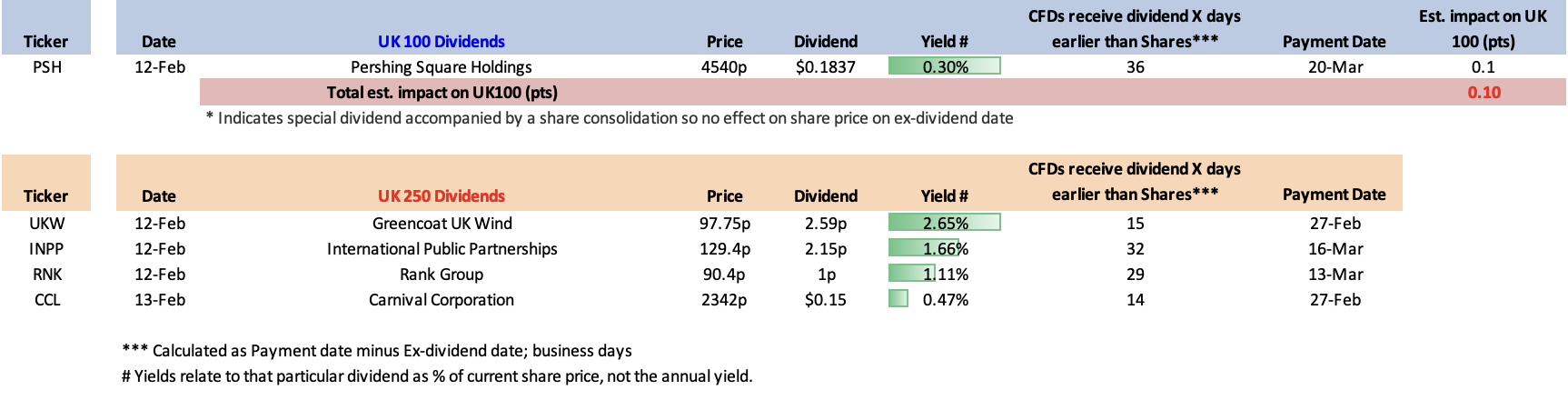Click the Greencoat UK Wind 2.65% yield bar
This screenshot has width=1568, height=400.
point(944,223)
